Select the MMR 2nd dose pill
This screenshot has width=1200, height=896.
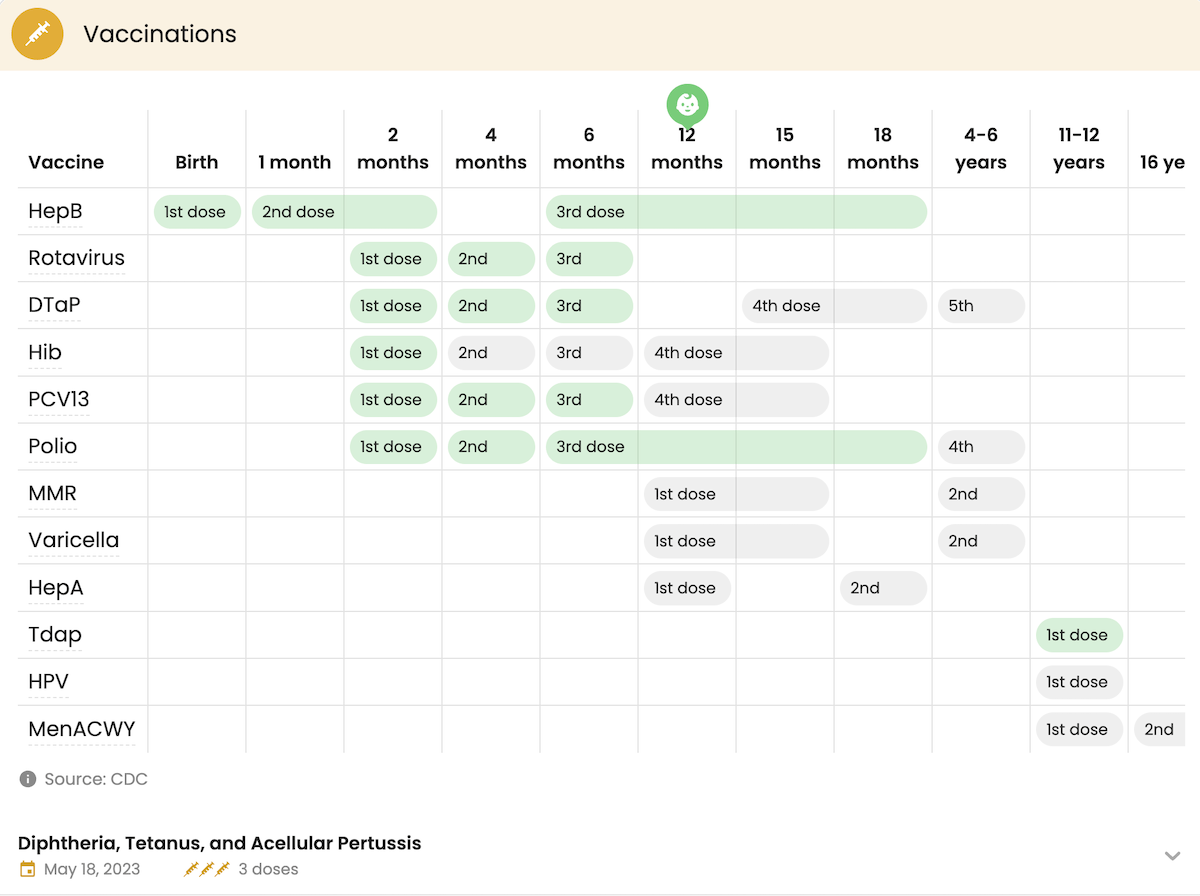[x=981, y=494]
